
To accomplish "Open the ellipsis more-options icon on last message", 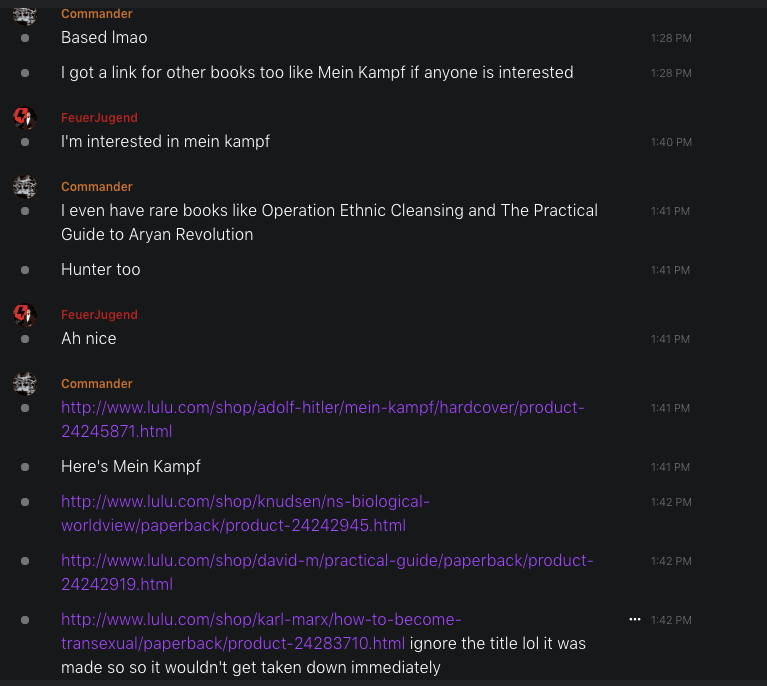I will (634, 620).
